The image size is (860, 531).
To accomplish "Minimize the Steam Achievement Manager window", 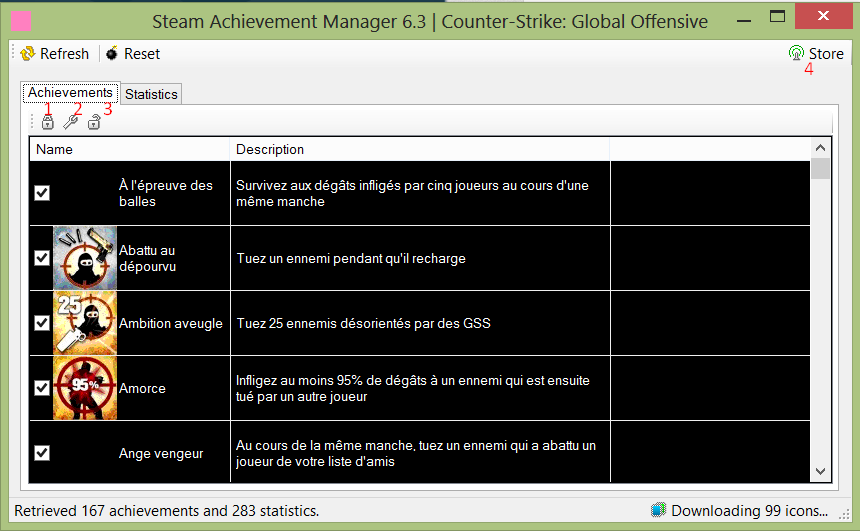I will pyautogui.click(x=744, y=21).
